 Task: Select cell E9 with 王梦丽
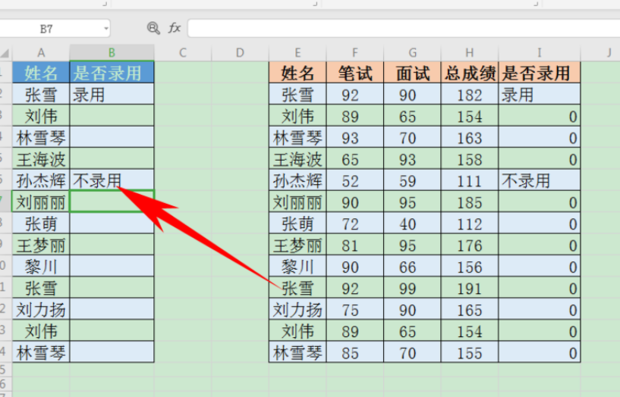[x=297, y=245]
